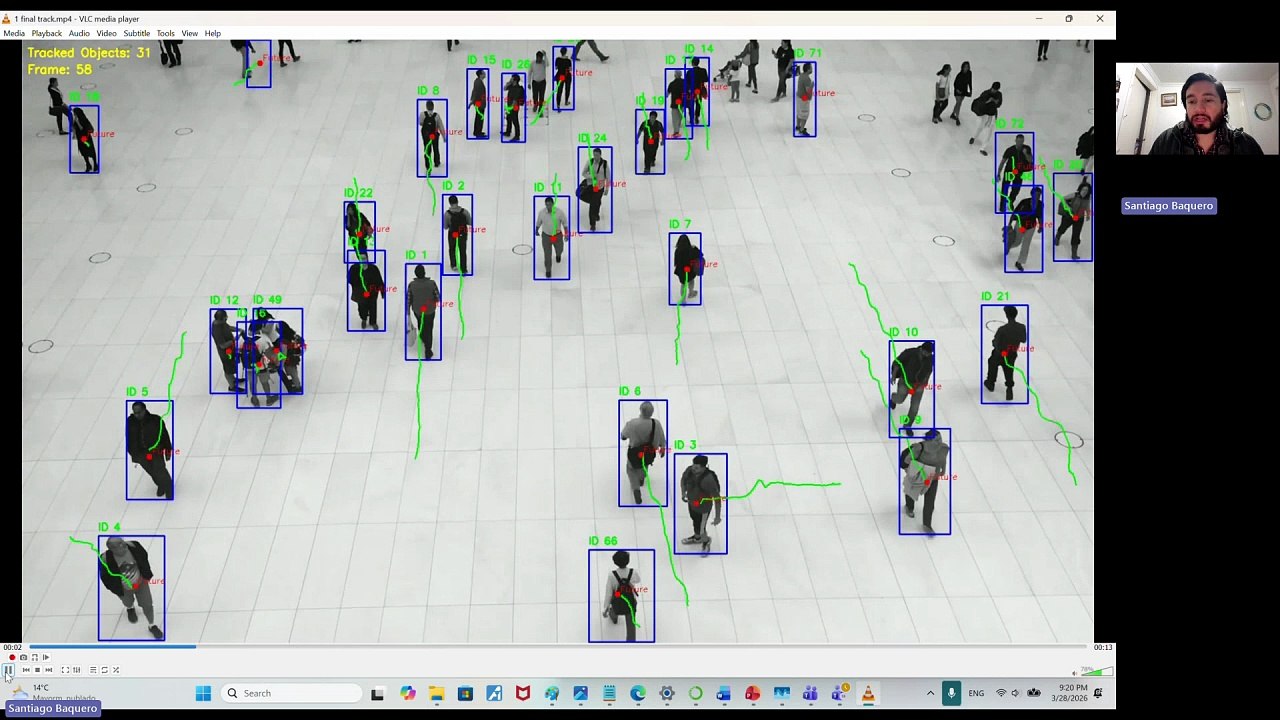Show the playlist icon in VLC

coord(93,670)
